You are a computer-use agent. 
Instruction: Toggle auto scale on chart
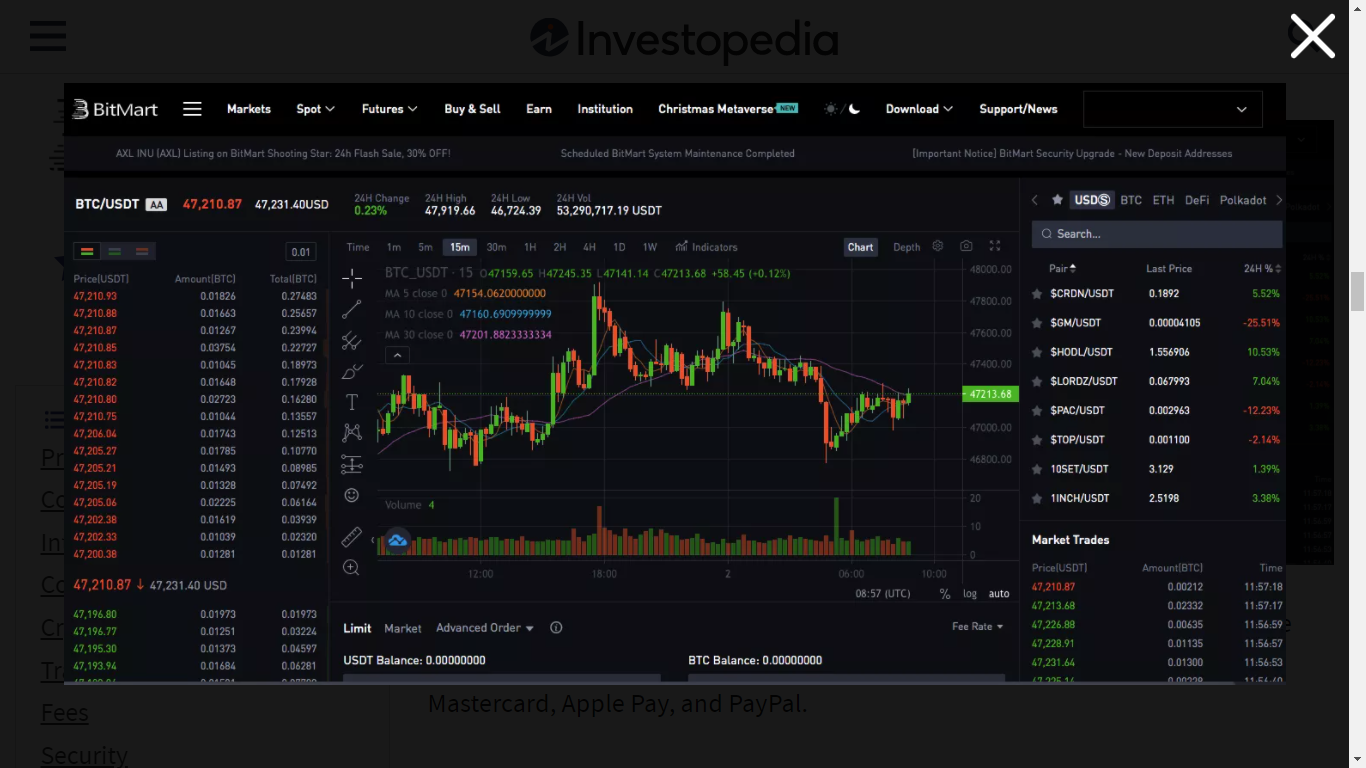(999, 594)
